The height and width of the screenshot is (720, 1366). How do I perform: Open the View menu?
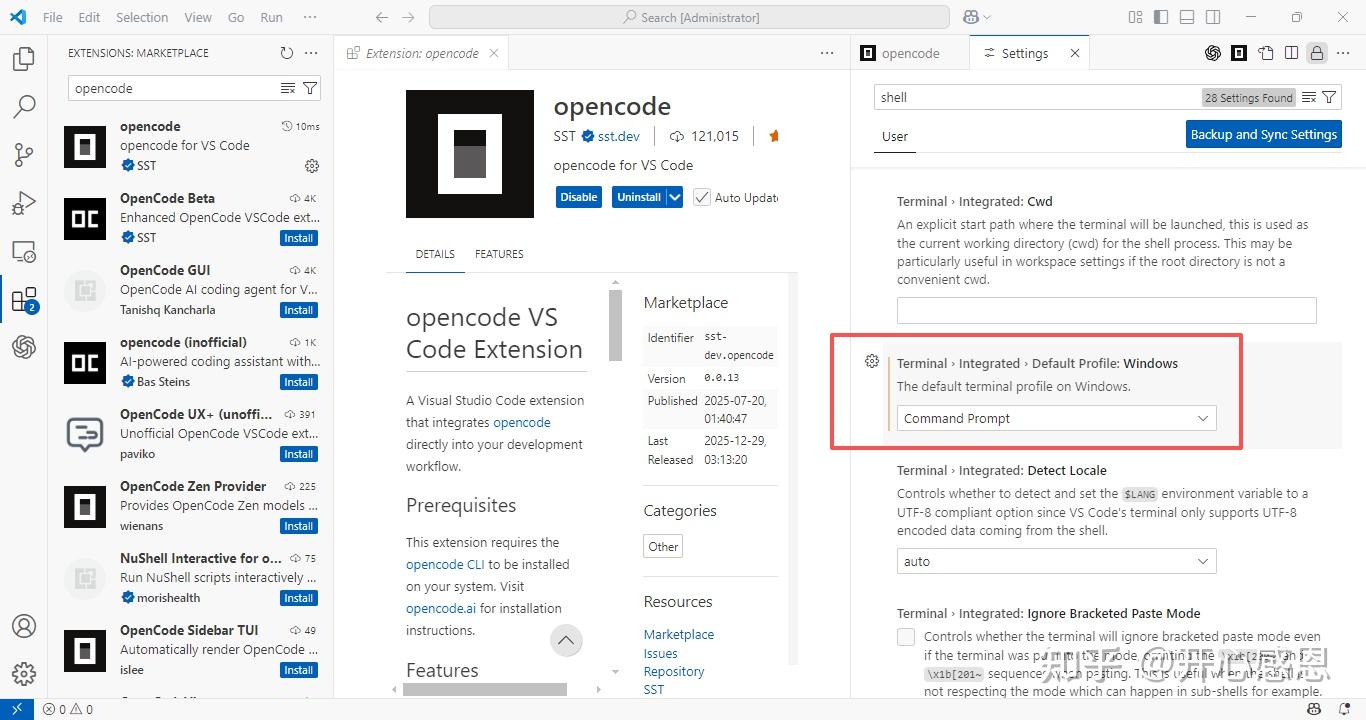coord(198,17)
